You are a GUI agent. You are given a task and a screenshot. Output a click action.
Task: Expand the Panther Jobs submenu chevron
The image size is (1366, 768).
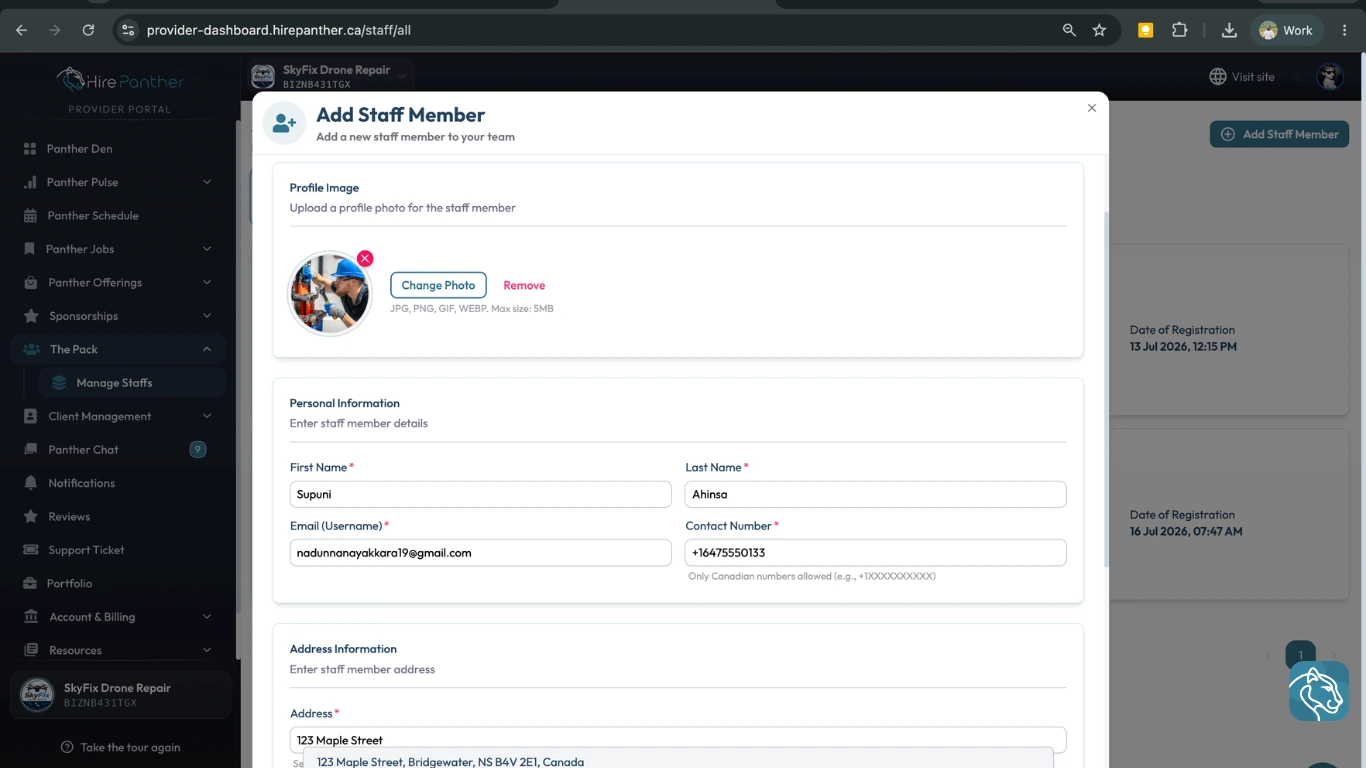(207, 249)
